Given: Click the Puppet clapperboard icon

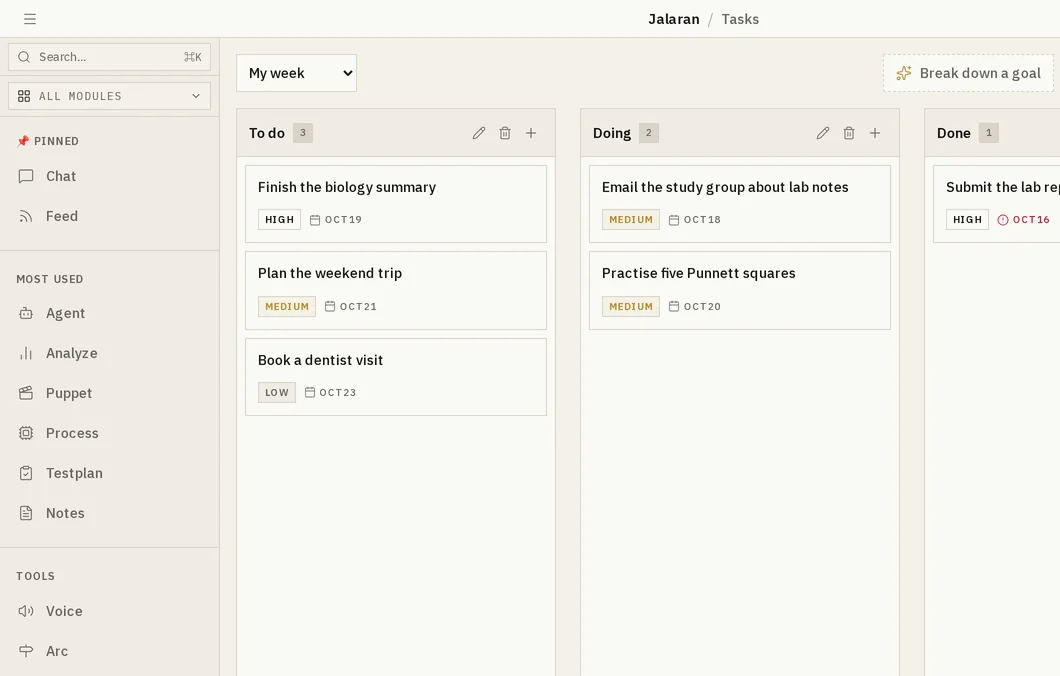Looking at the screenshot, I should (26, 393).
